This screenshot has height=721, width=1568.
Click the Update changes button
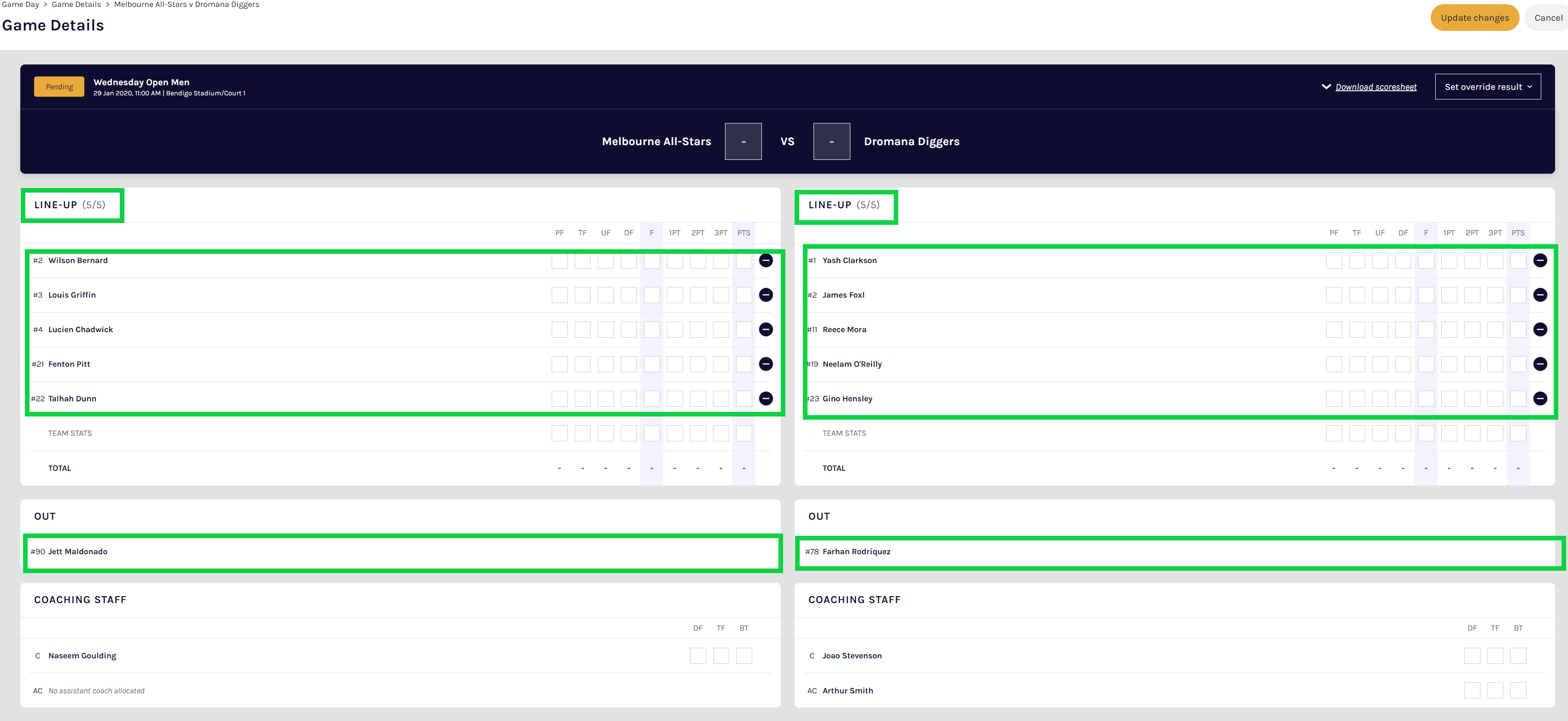1474,17
